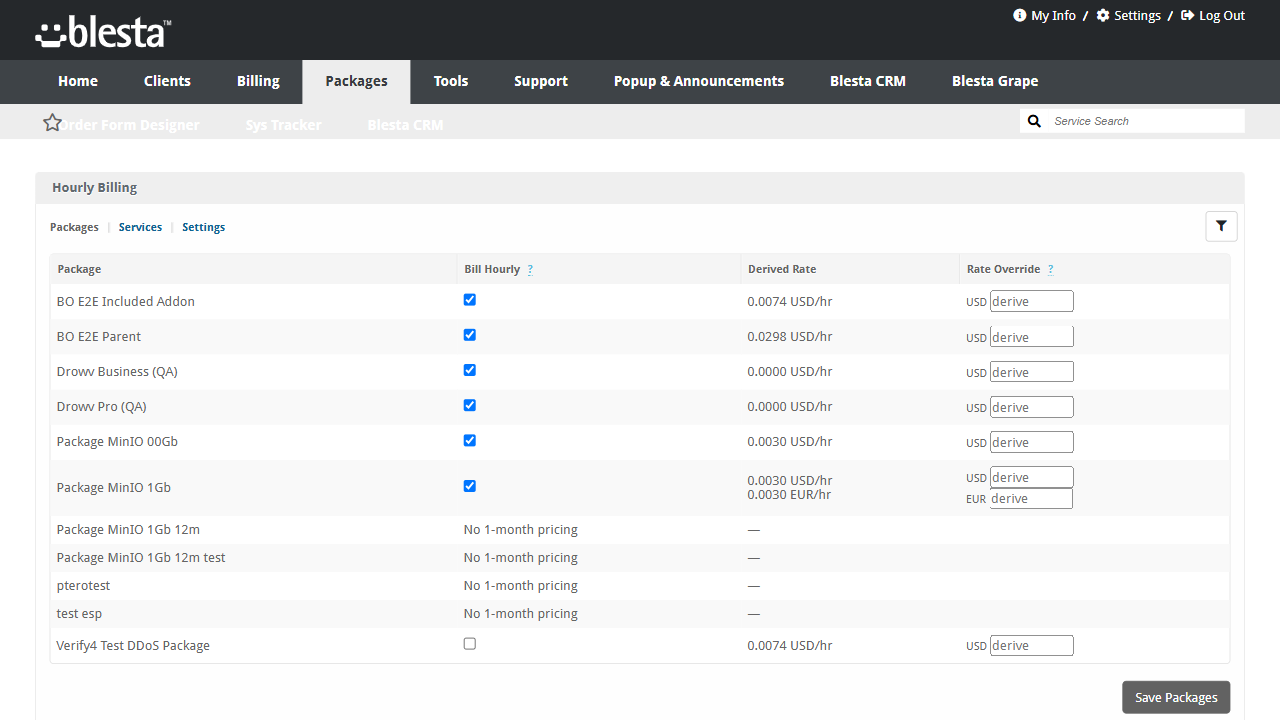Uncheck Bill Hourly for Package MinIO 00Gb
The width and height of the screenshot is (1280, 720).
(x=470, y=440)
